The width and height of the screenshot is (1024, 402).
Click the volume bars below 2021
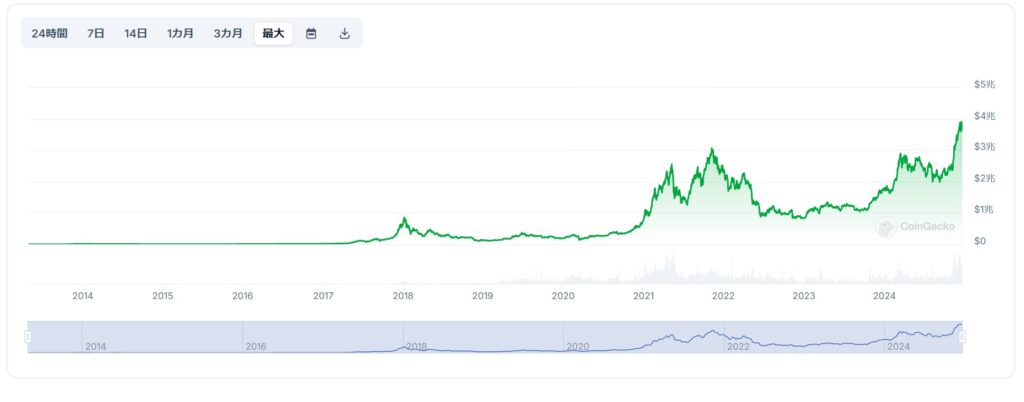660,272
